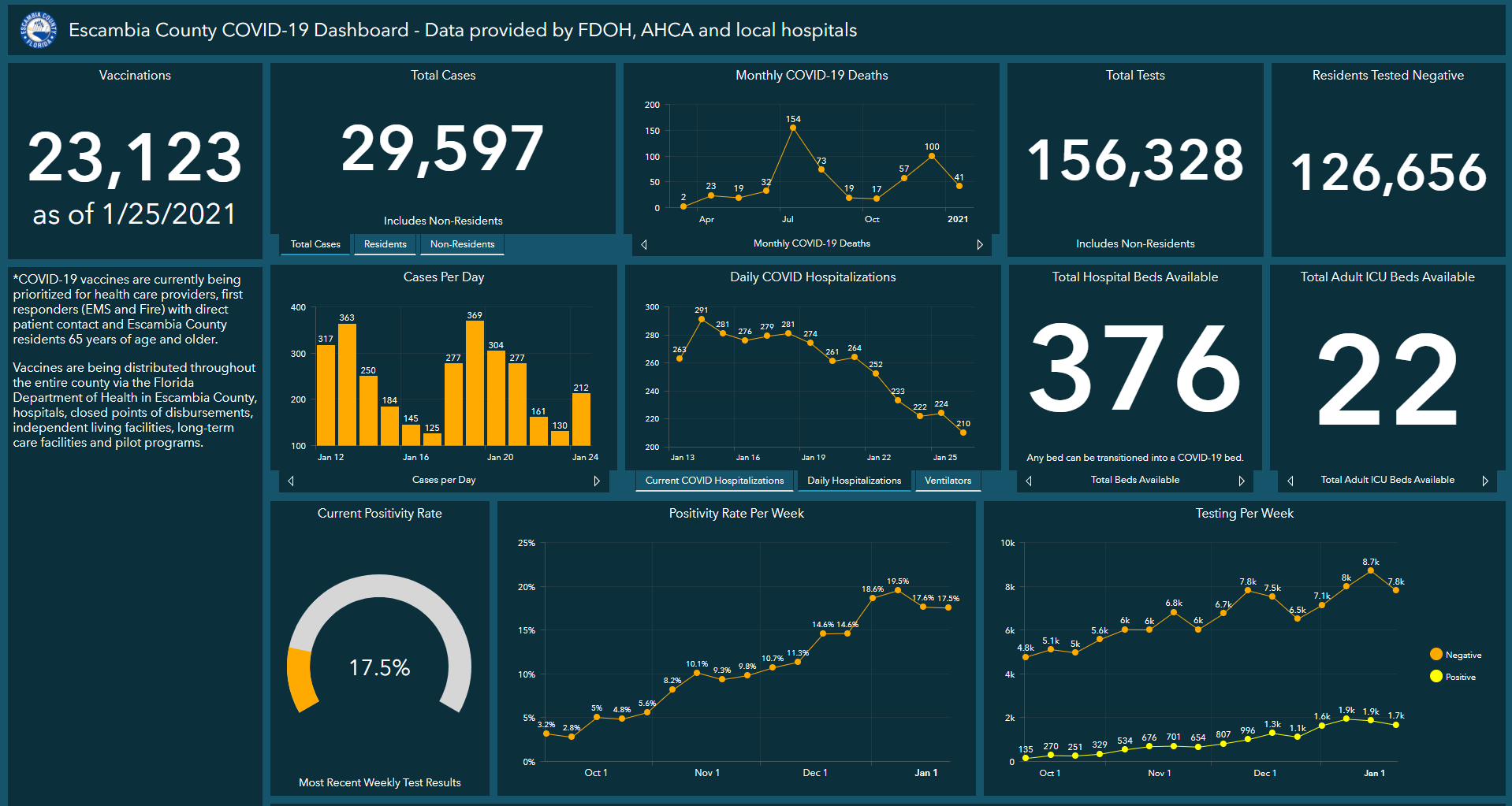Select the Total Cases view
The width and height of the screenshot is (1512, 806).
[x=315, y=244]
